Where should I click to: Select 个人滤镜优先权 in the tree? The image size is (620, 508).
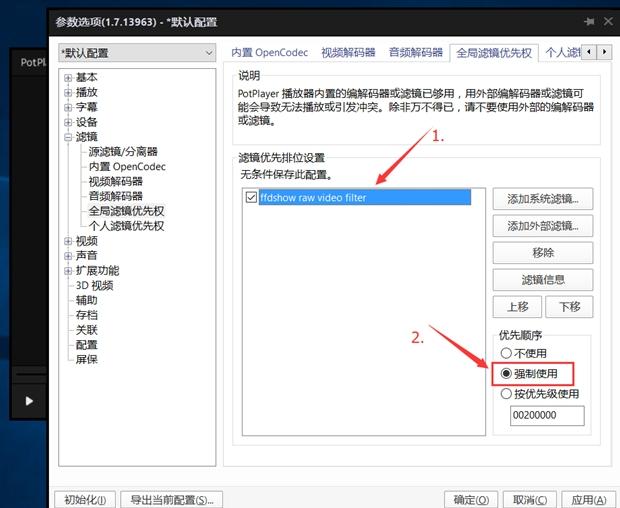click(126, 226)
